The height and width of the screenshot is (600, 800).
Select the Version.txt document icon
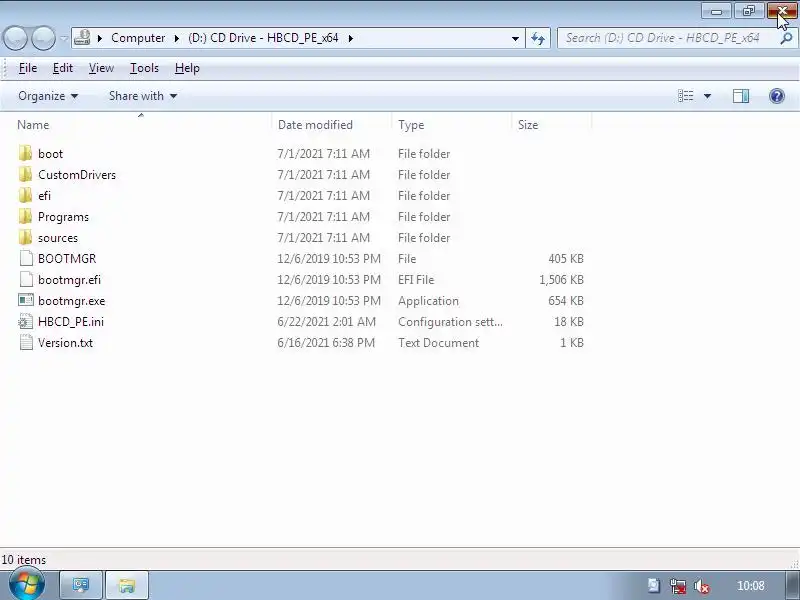(26, 342)
